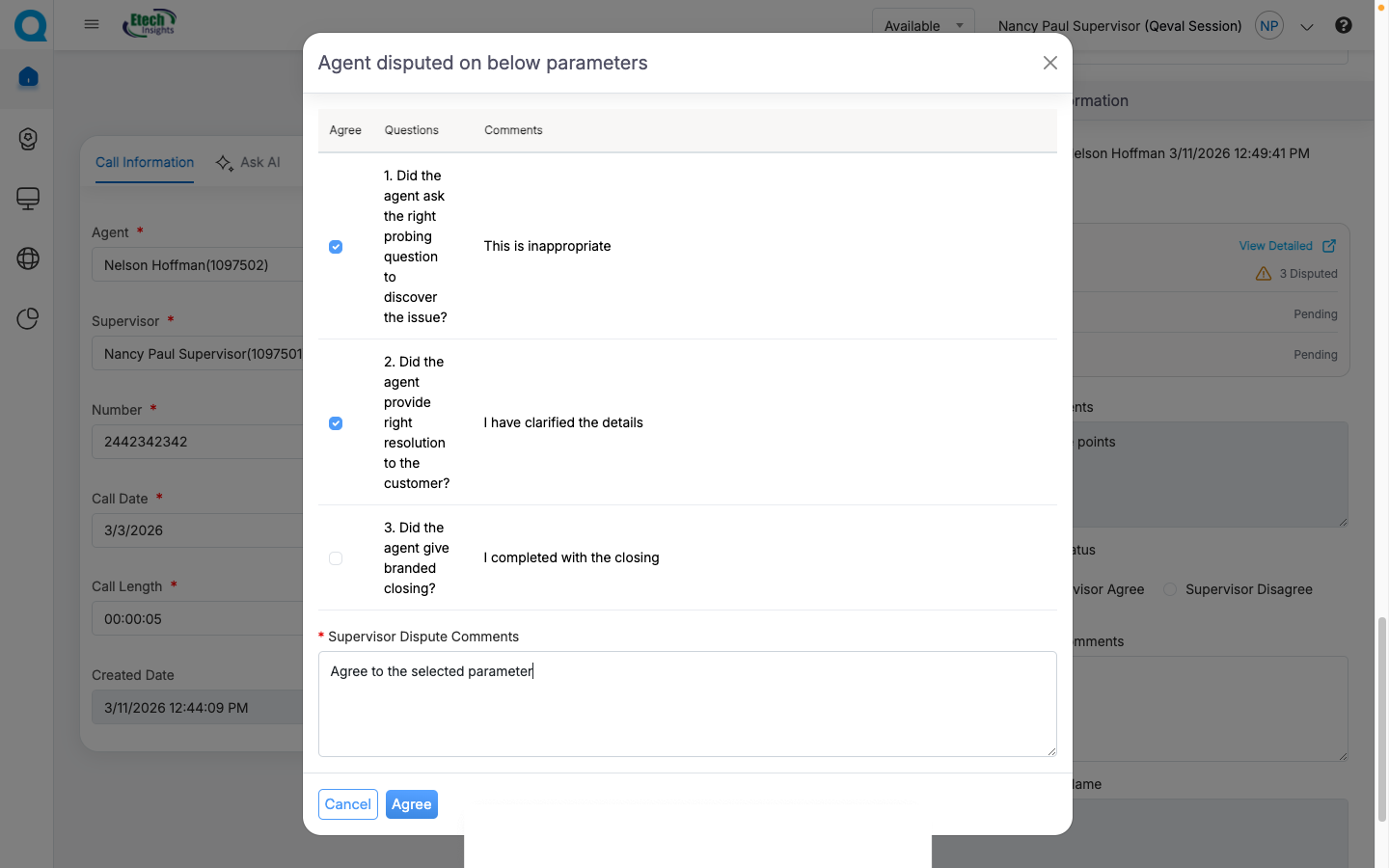The image size is (1389, 868).
Task: Uncheck agree box for right resolution question
Action: pos(336,423)
